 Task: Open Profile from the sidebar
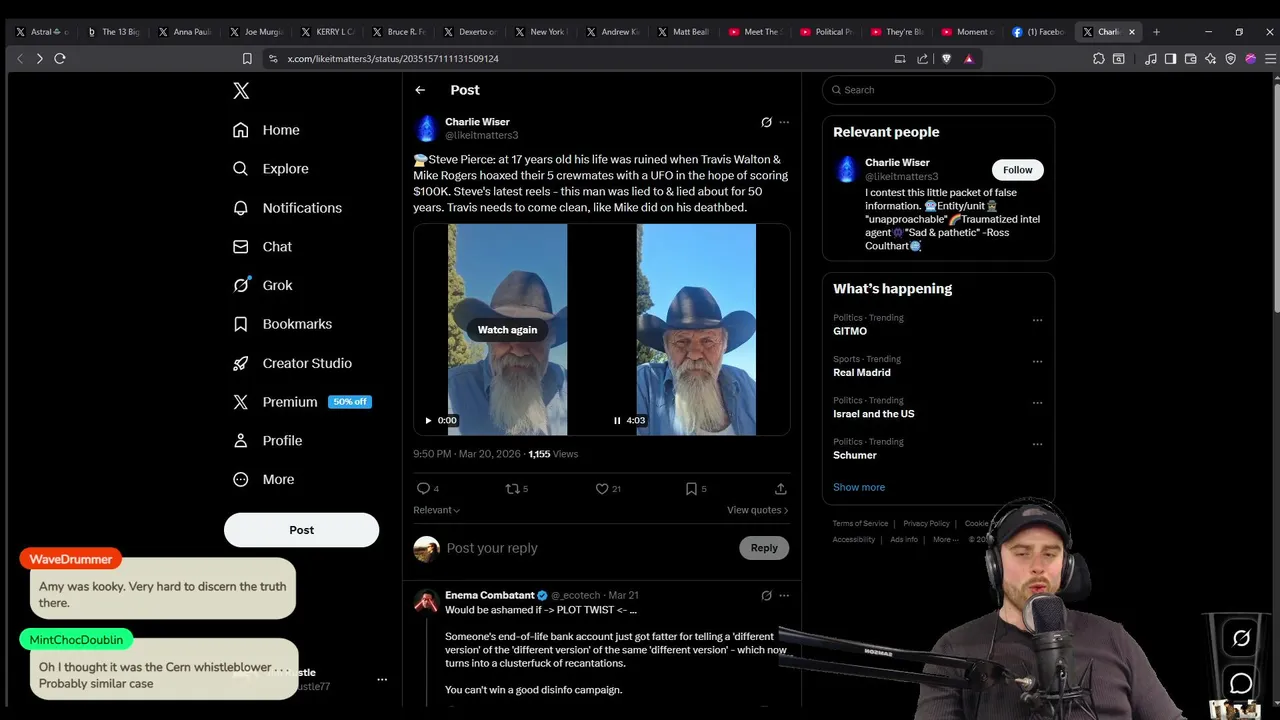(267, 441)
